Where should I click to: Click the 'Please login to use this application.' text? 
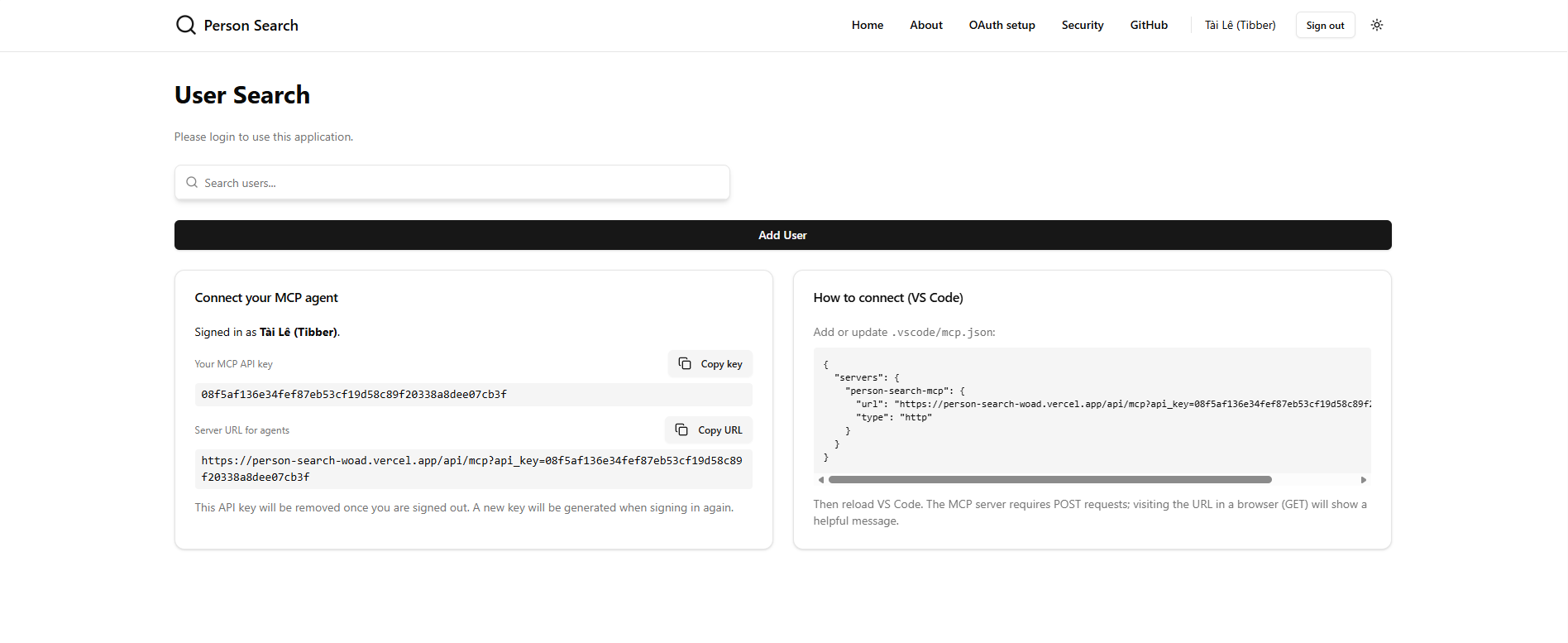[x=264, y=137]
